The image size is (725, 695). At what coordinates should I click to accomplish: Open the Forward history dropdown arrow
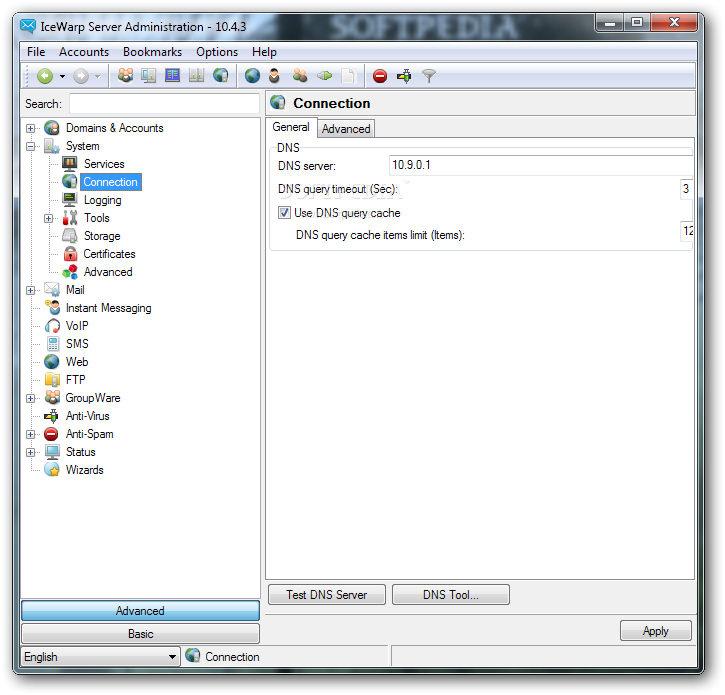point(98,76)
